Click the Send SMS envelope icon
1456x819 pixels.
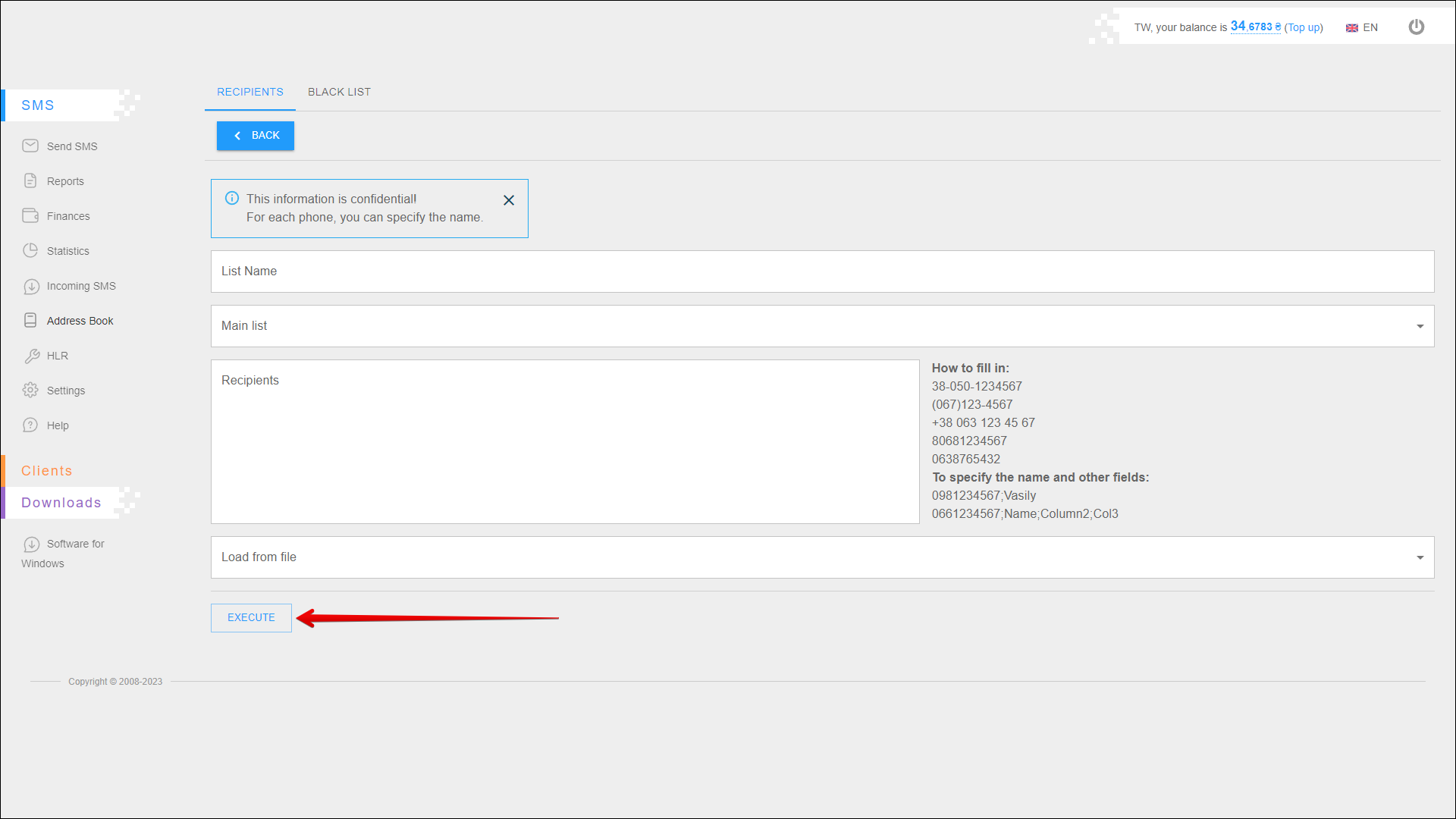pyautogui.click(x=30, y=146)
